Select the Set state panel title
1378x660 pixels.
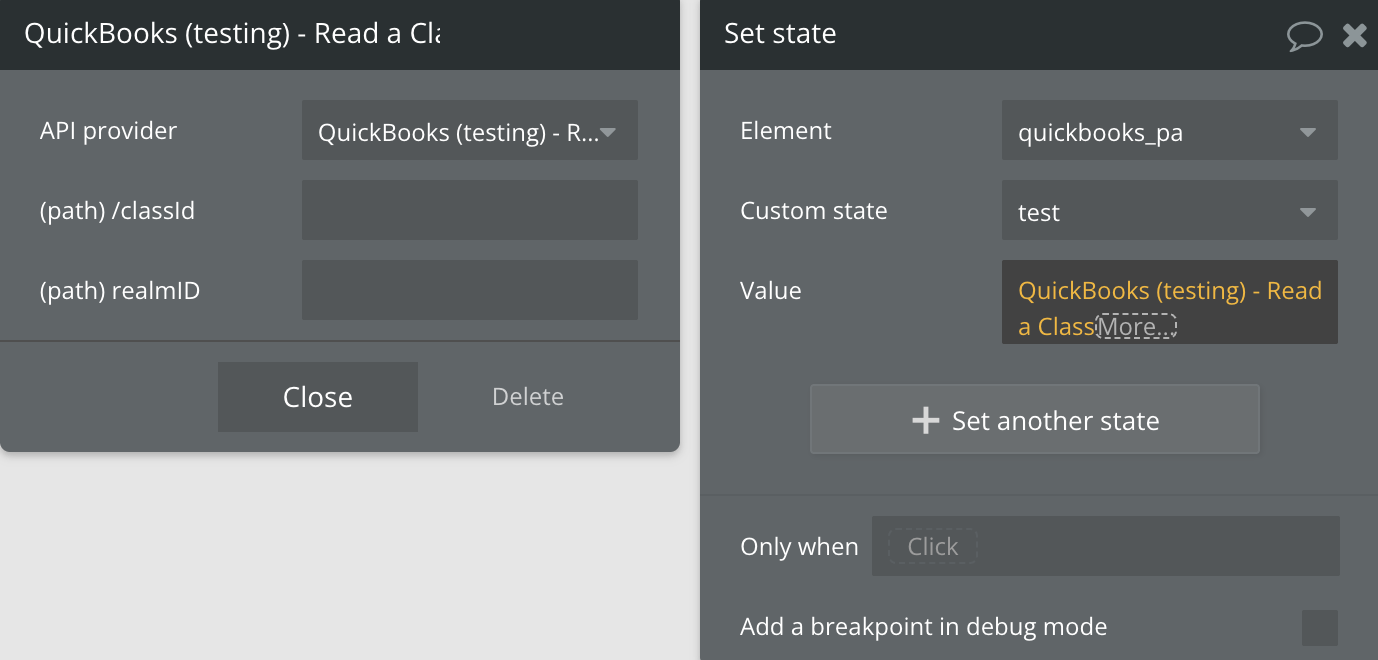click(780, 34)
